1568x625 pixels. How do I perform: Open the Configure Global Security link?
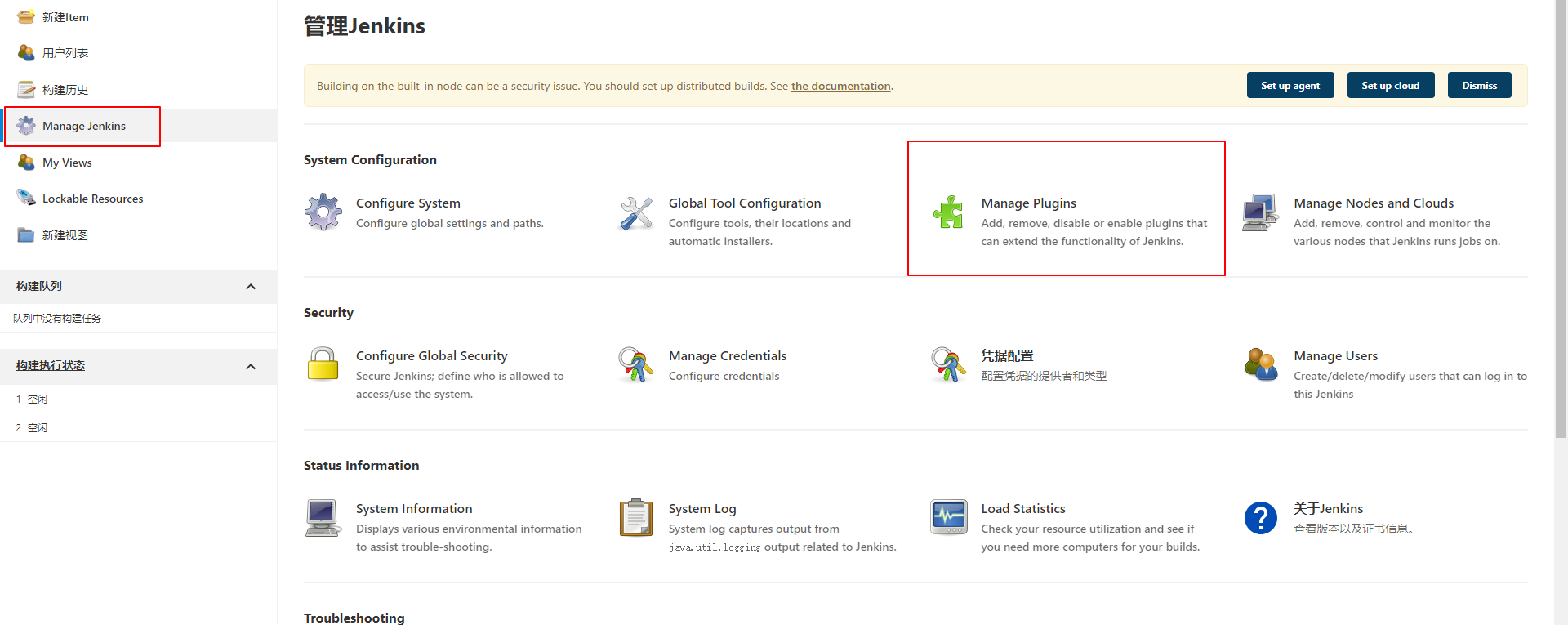(x=432, y=355)
